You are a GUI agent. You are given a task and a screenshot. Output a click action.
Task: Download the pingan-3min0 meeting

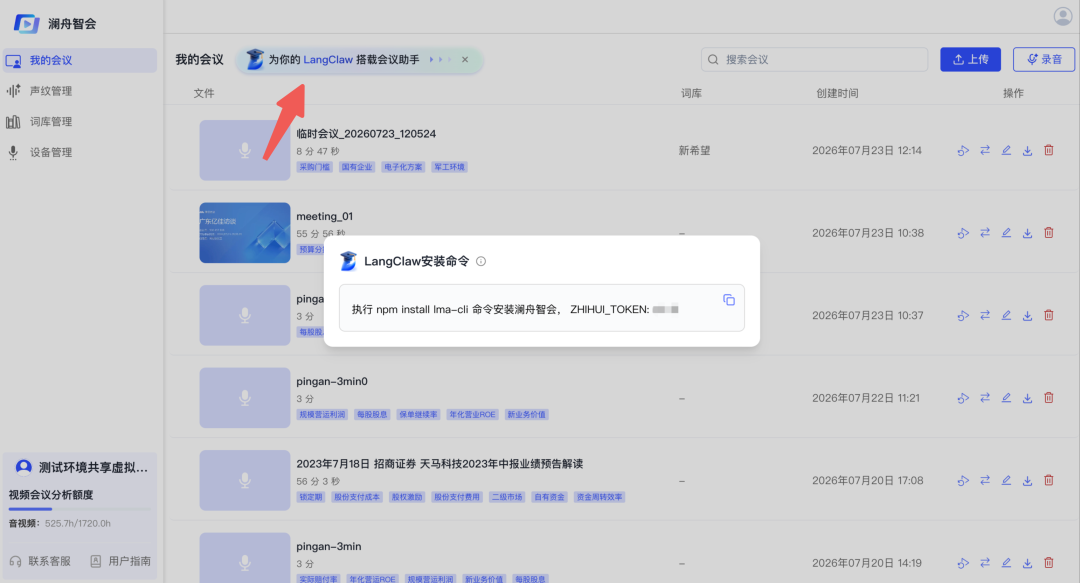click(x=1027, y=398)
